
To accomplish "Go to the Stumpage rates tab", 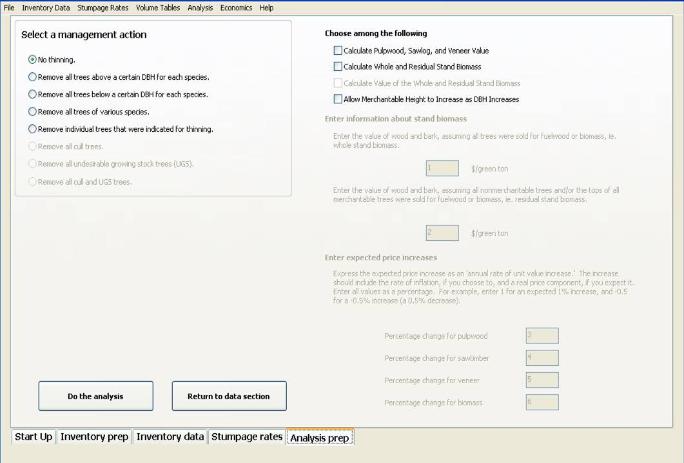I will tap(247, 437).
